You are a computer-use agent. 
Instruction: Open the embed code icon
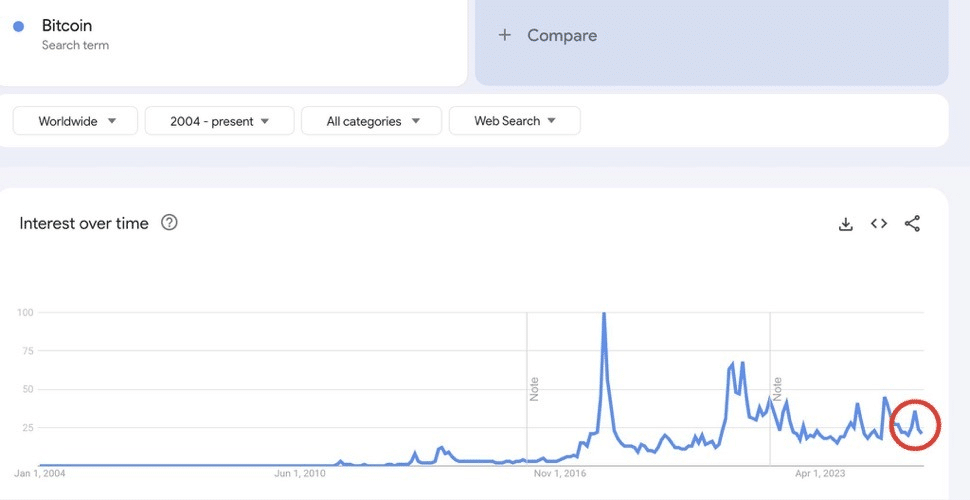(879, 224)
